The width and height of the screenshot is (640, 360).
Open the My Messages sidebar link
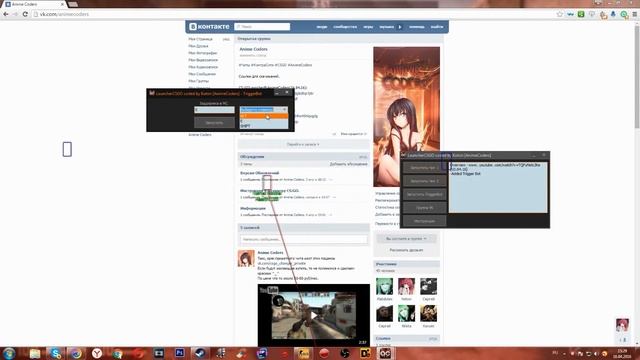202,74
